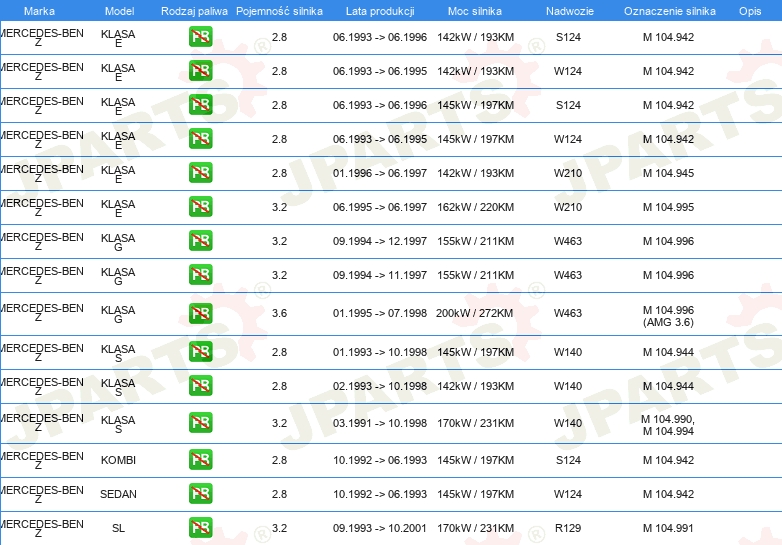Screen dimensions: 782x545
Task: Select the M 104.990, M 104.994 cell
Action: pos(668,425)
